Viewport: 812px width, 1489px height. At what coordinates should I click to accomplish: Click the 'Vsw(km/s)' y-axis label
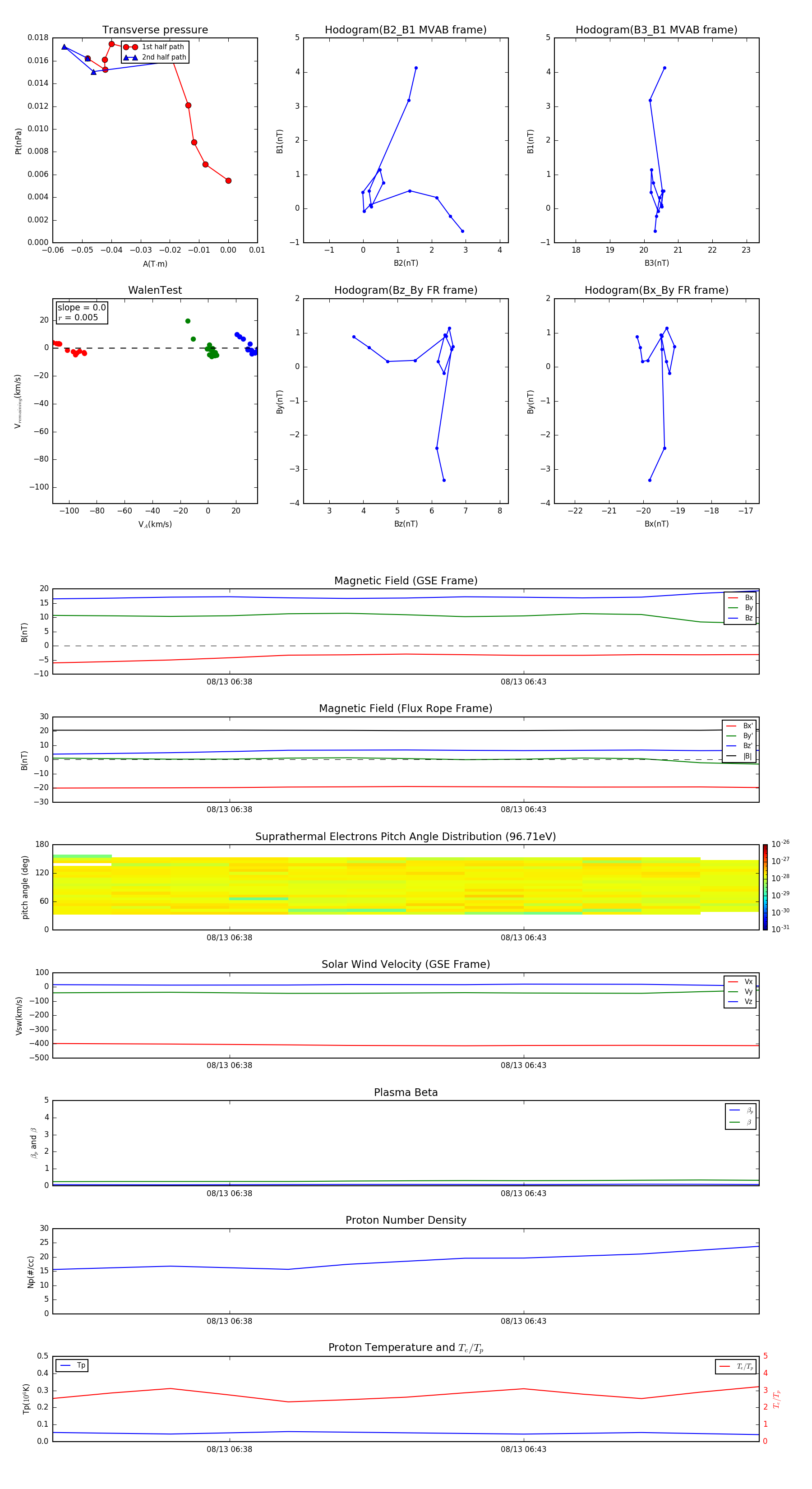[19, 1016]
